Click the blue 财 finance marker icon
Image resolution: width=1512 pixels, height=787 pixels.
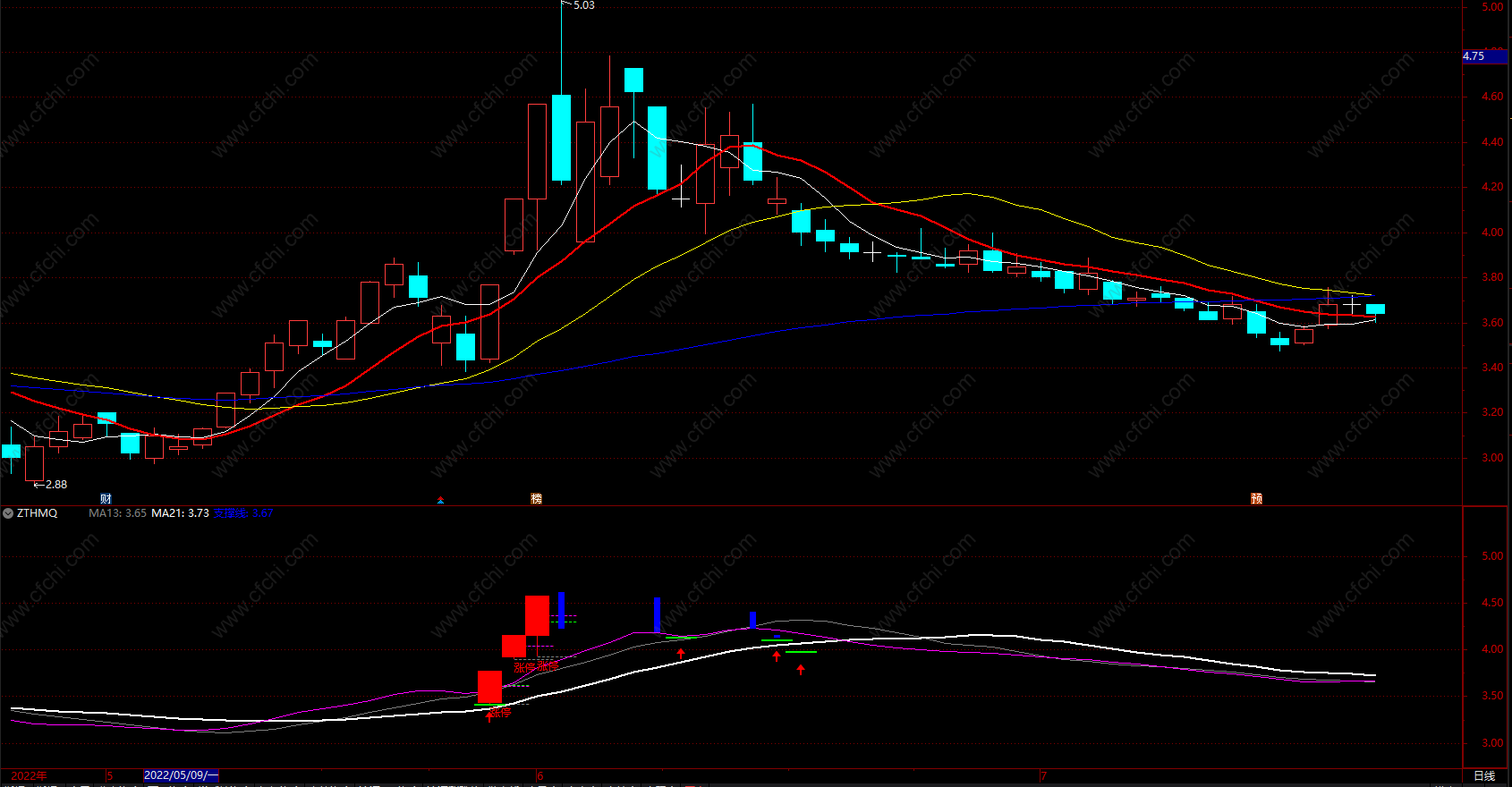point(106,499)
